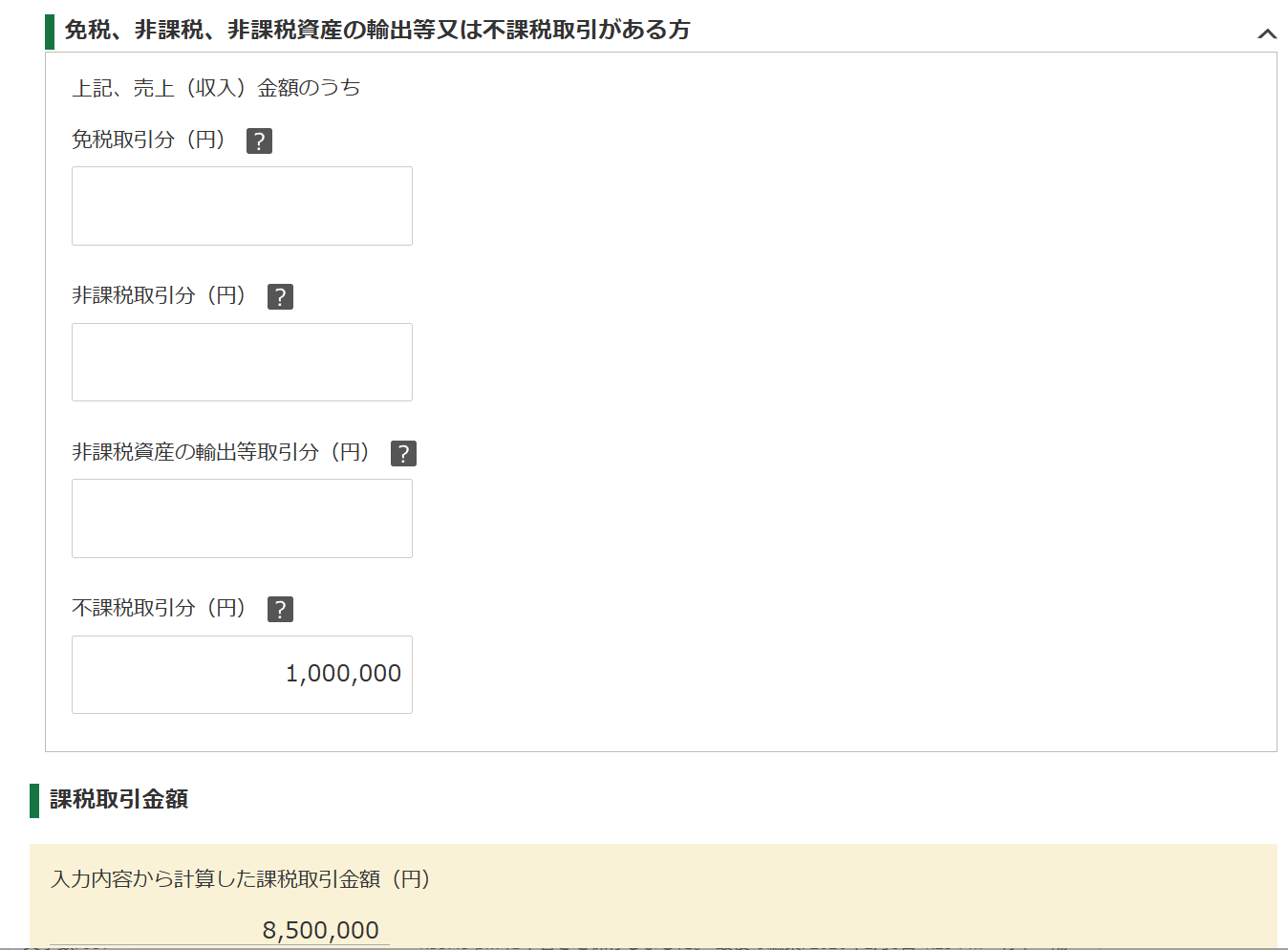Click the 入力内容から計算した課税取引金額（円） label
This screenshot has height=950, width=1288.
240,879
